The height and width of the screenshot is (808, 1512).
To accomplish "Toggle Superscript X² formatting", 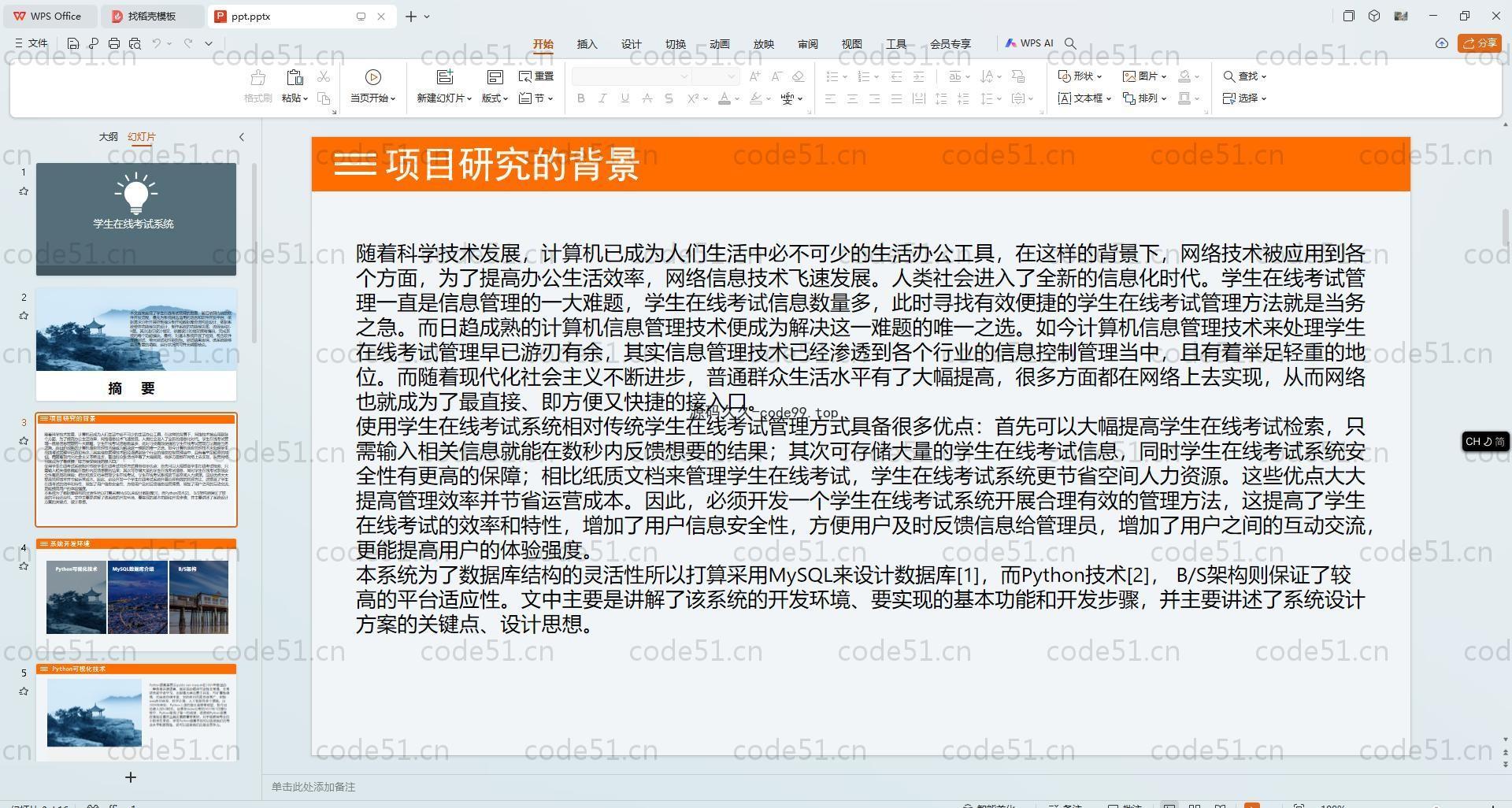I will (x=693, y=98).
